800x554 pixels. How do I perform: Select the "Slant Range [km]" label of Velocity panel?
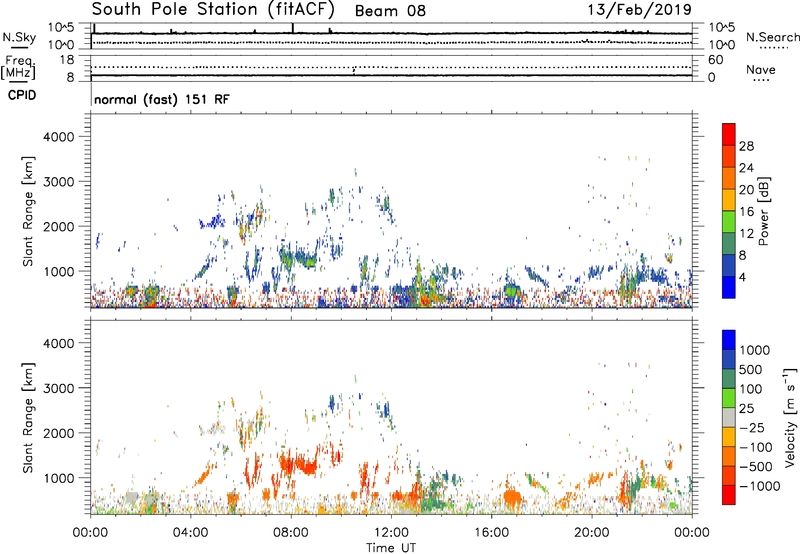(28, 418)
